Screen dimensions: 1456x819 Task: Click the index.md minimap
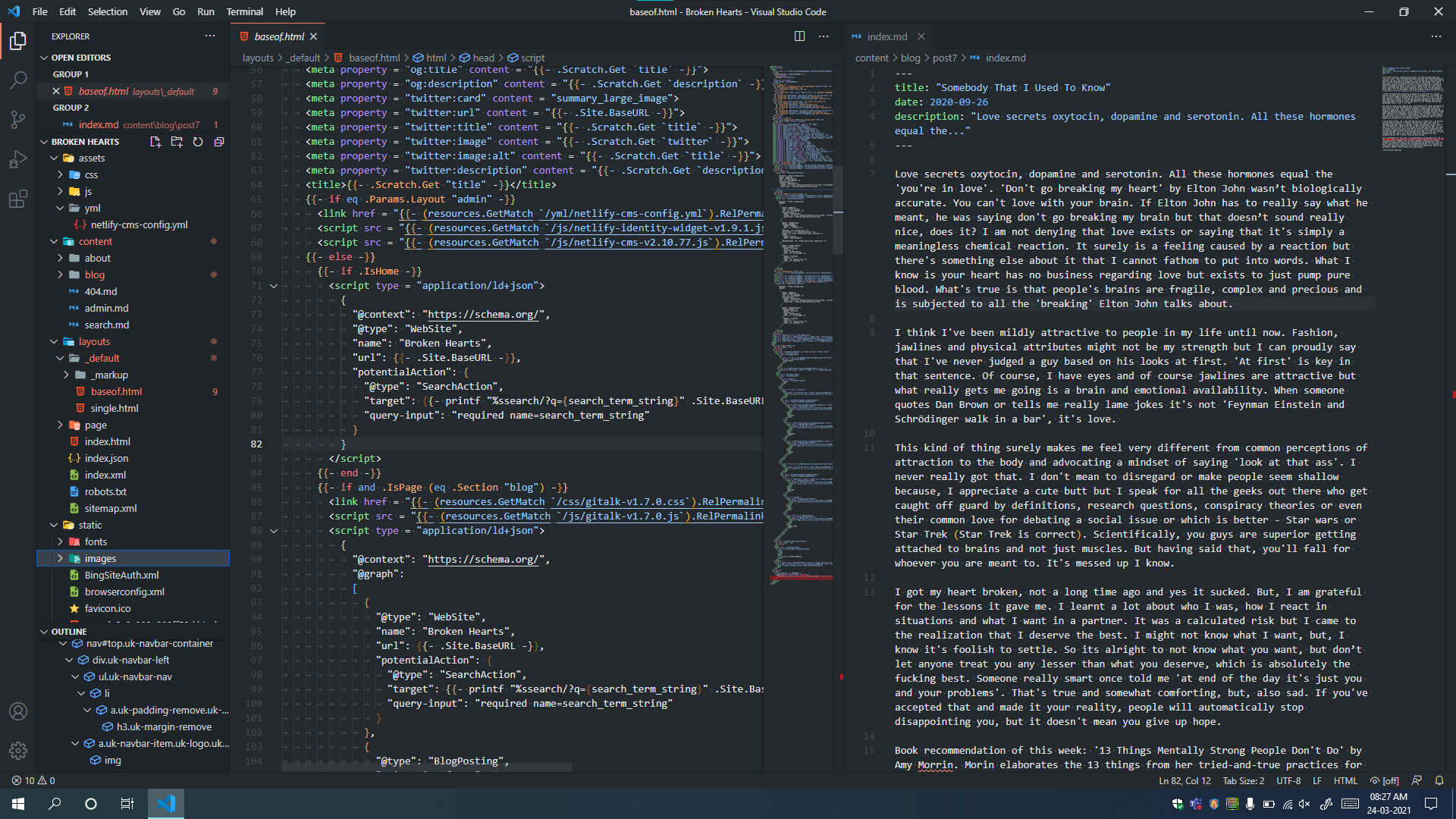[x=1413, y=109]
